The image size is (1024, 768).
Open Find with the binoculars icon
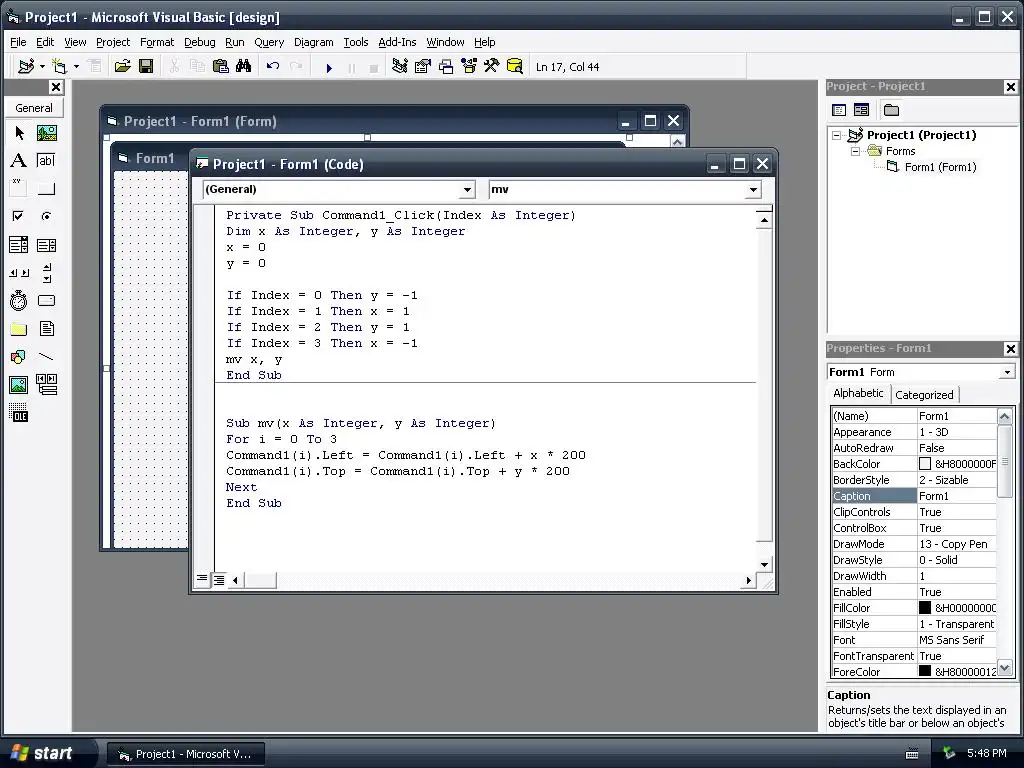pyautogui.click(x=244, y=67)
